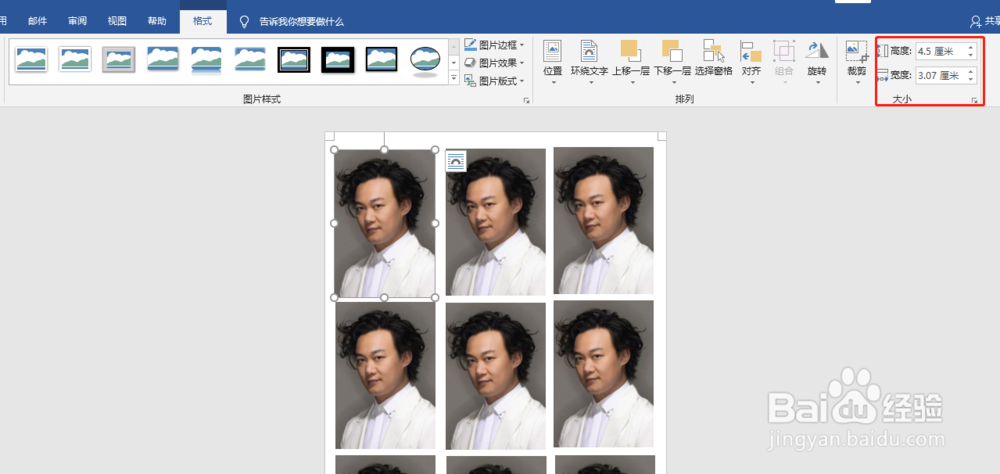Viewport: 1000px width, 474px height.
Task: Switch to the 邮件 ribbon tab
Action: [38, 21]
